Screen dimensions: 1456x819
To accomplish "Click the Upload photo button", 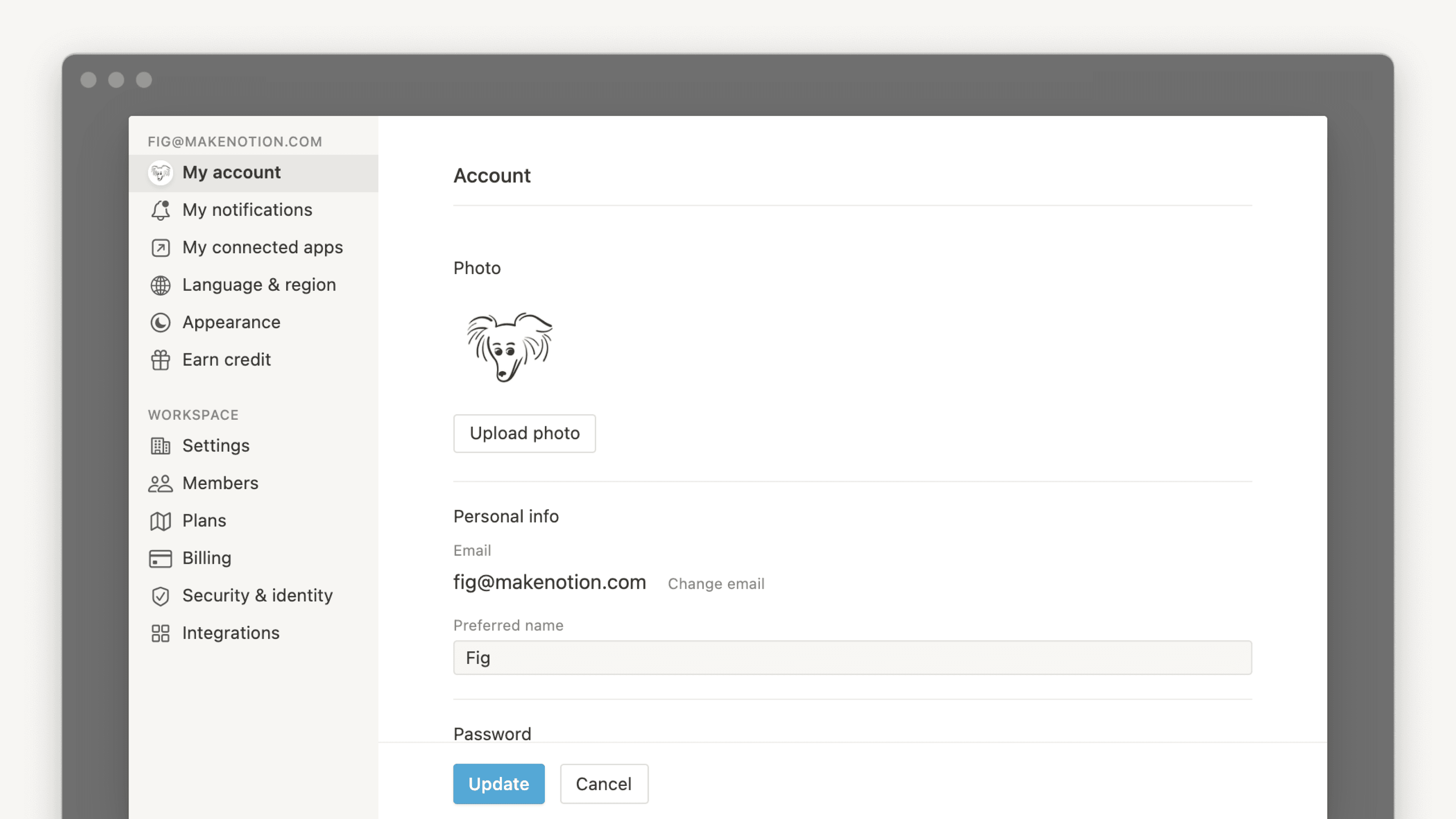I will [x=524, y=433].
